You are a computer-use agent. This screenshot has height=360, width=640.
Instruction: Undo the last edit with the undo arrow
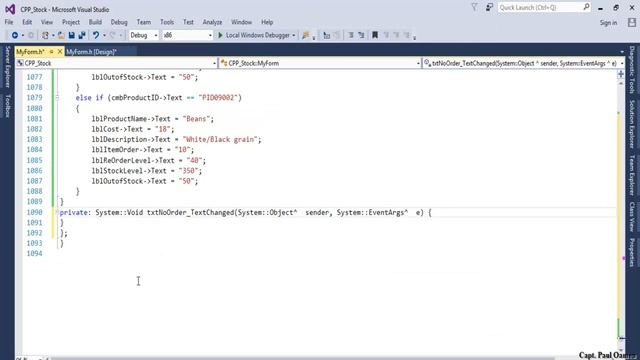coord(96,36)
